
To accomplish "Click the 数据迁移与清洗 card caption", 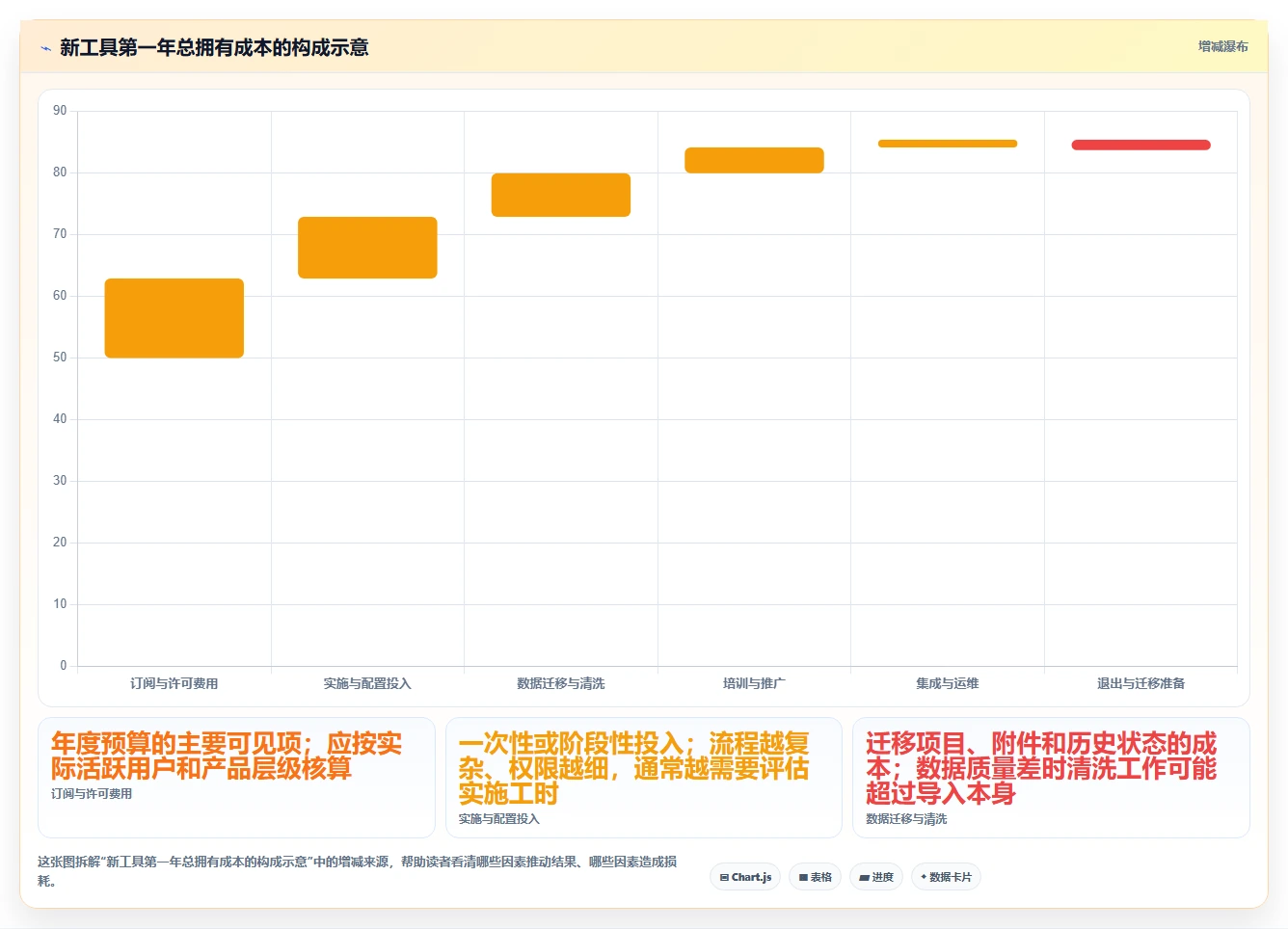I will click(x=906, y=819).
